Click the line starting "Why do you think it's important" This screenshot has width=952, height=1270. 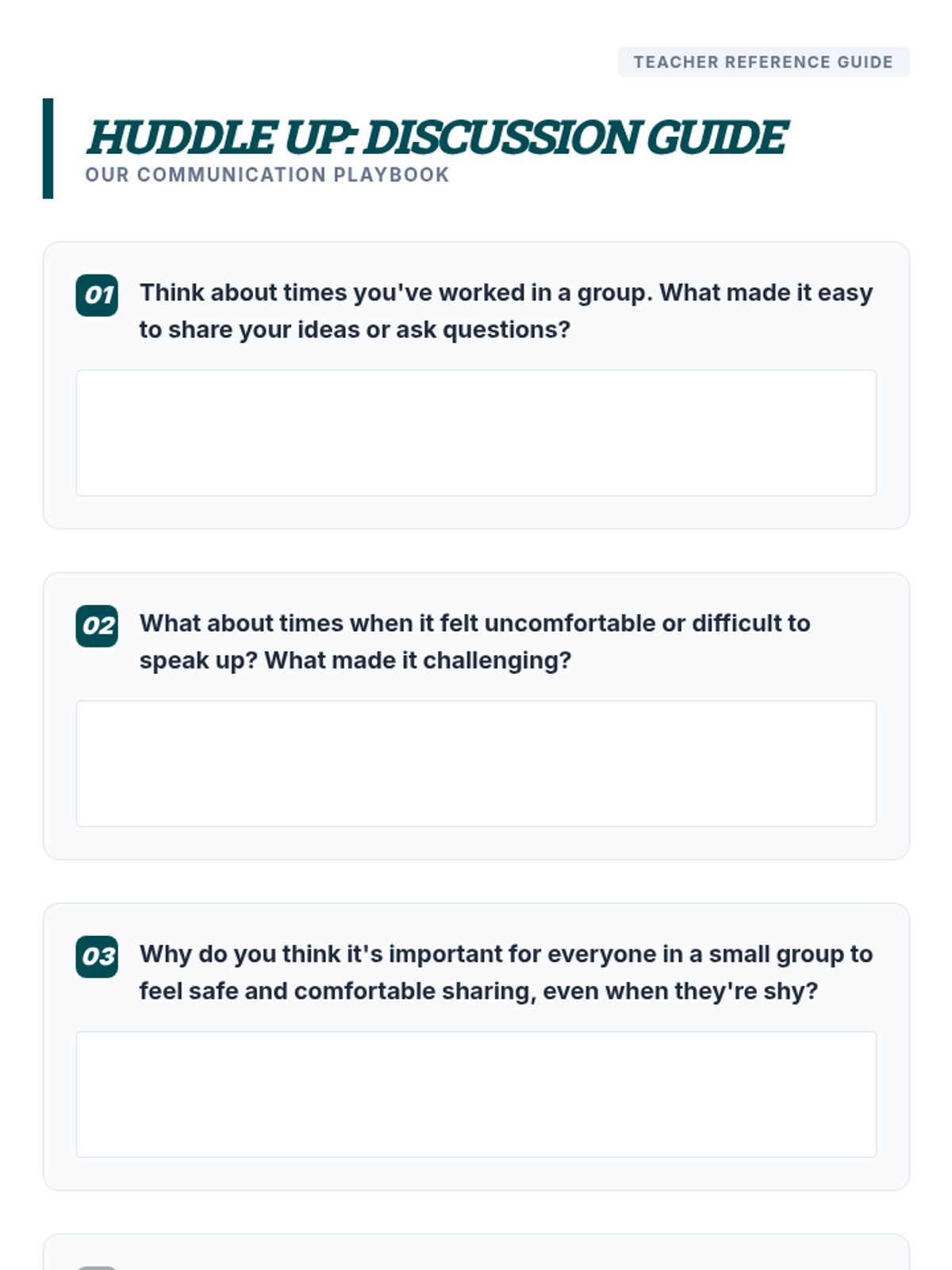coord(506,954)
